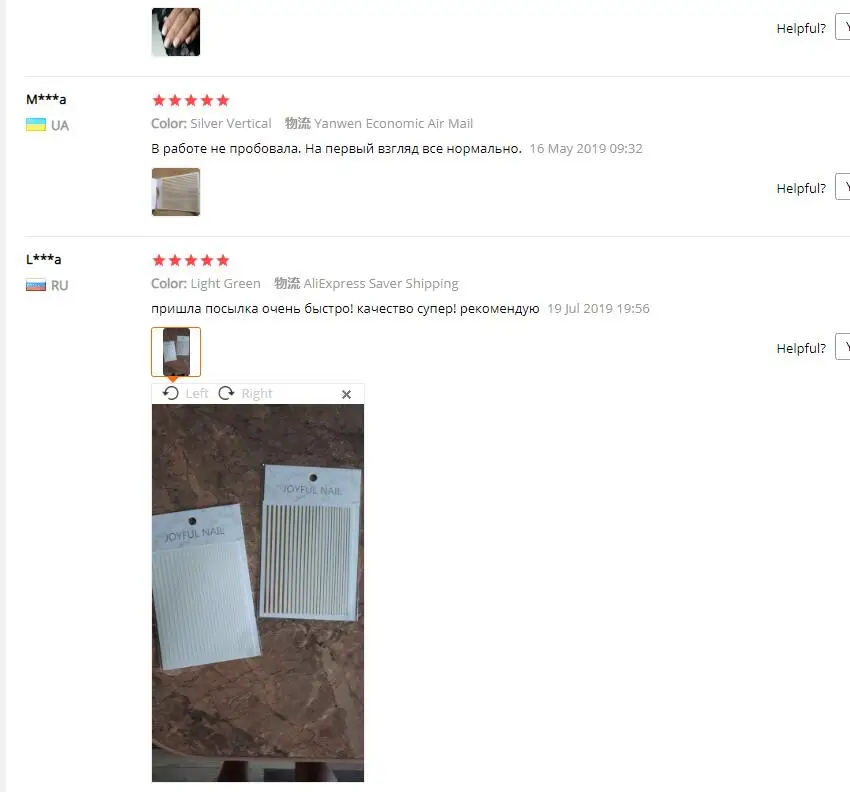Close the enlarged review photo preview
The height and width of the screenshot is (792, 850).
tap(346, 395)
